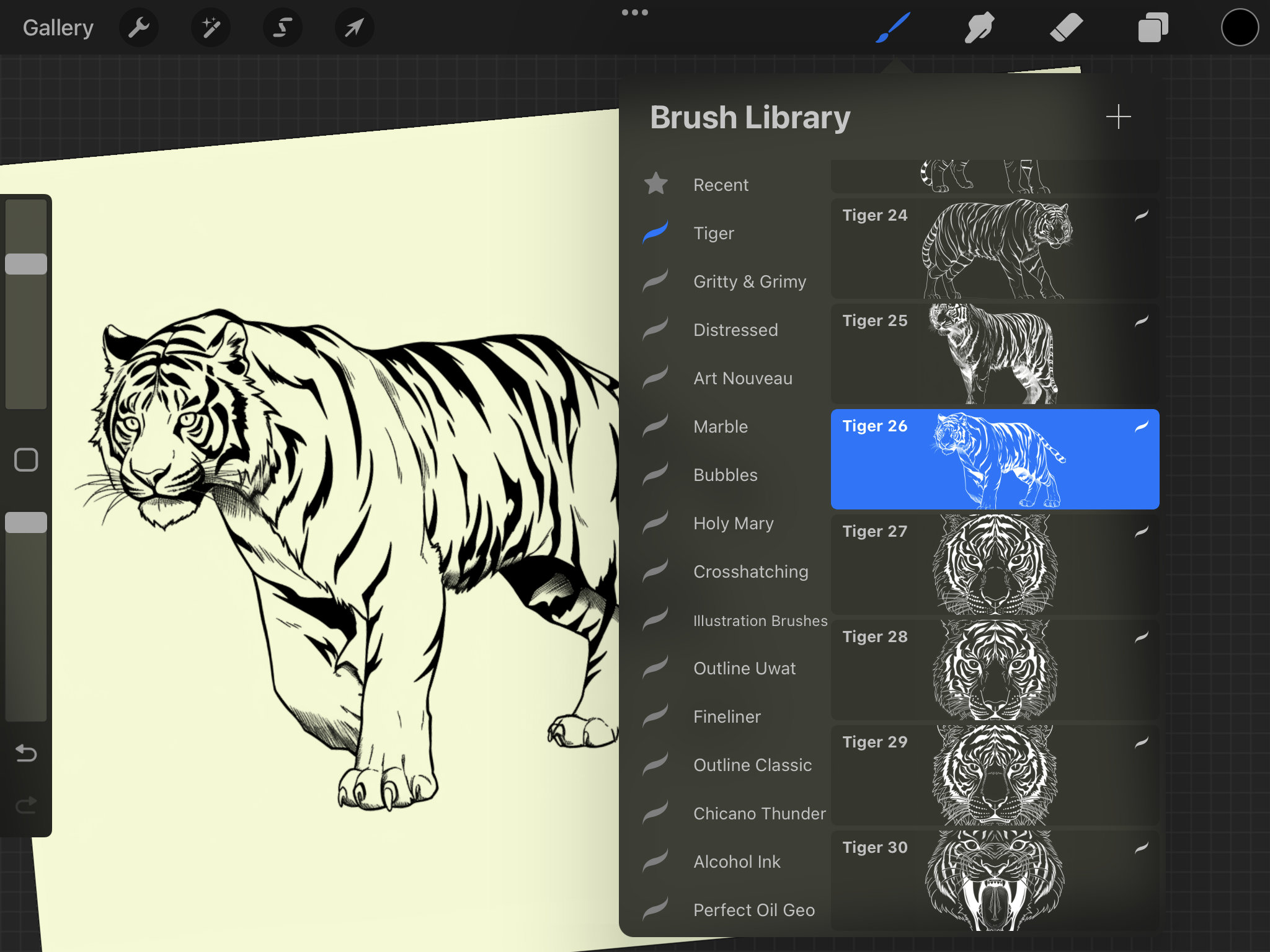
Task: Open the Actions menu with the wrench icon
Action: coord(139,27)
